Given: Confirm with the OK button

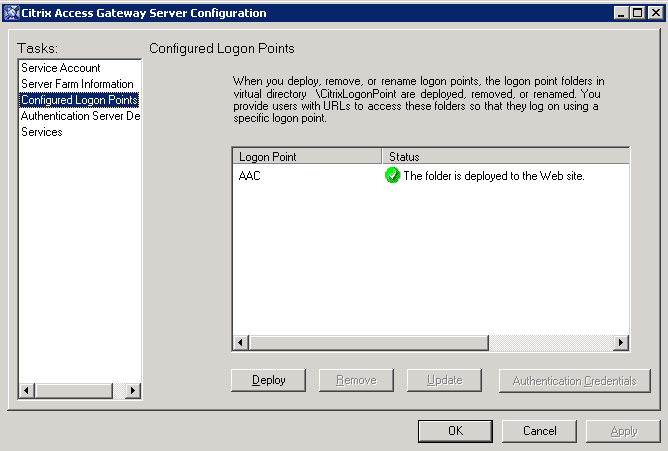Looking at the screenshot, I should 455,431.
